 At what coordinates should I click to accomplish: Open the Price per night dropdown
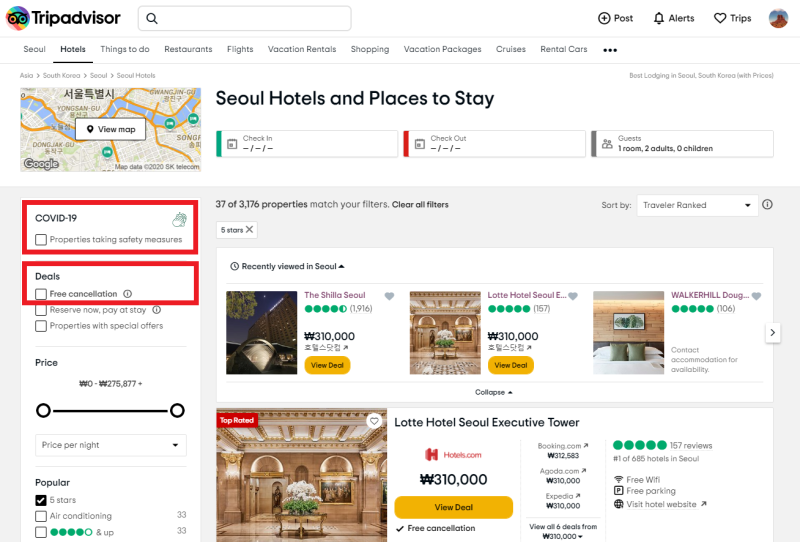coord(111,445)
